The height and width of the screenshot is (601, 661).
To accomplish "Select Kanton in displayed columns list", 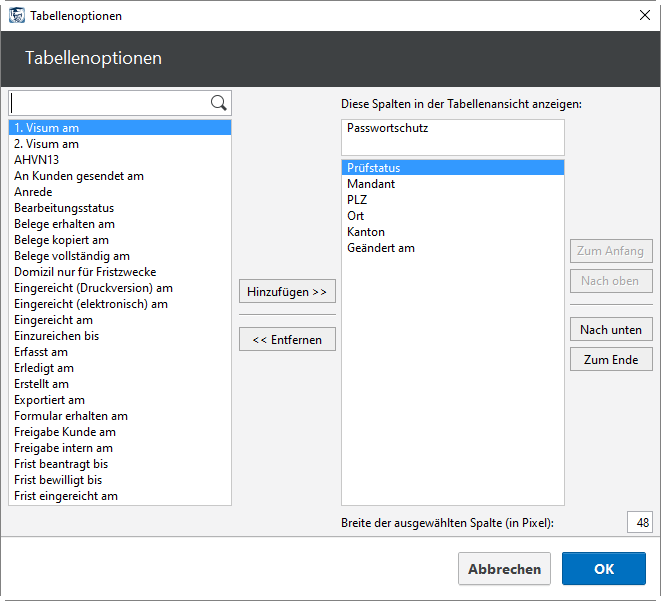I will coord(453,232).
